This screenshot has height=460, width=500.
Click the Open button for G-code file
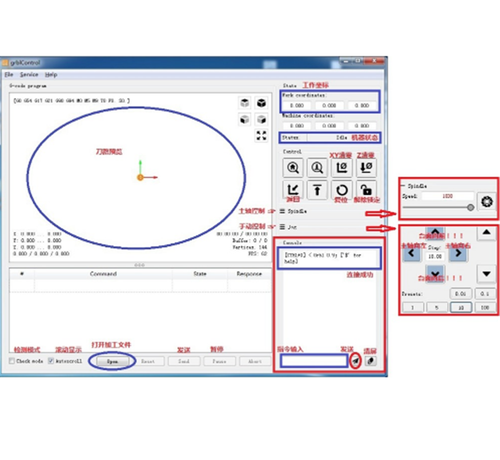coord(112,361)
